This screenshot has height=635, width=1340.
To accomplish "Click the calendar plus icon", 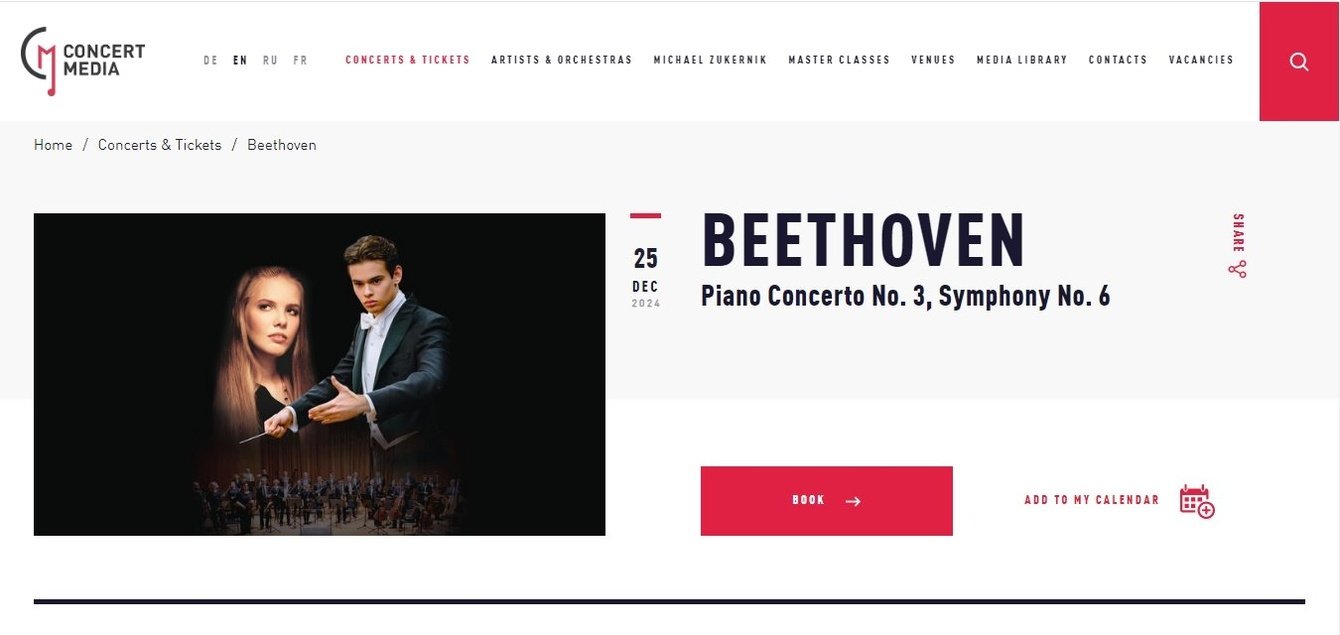I will [1197, 501].
